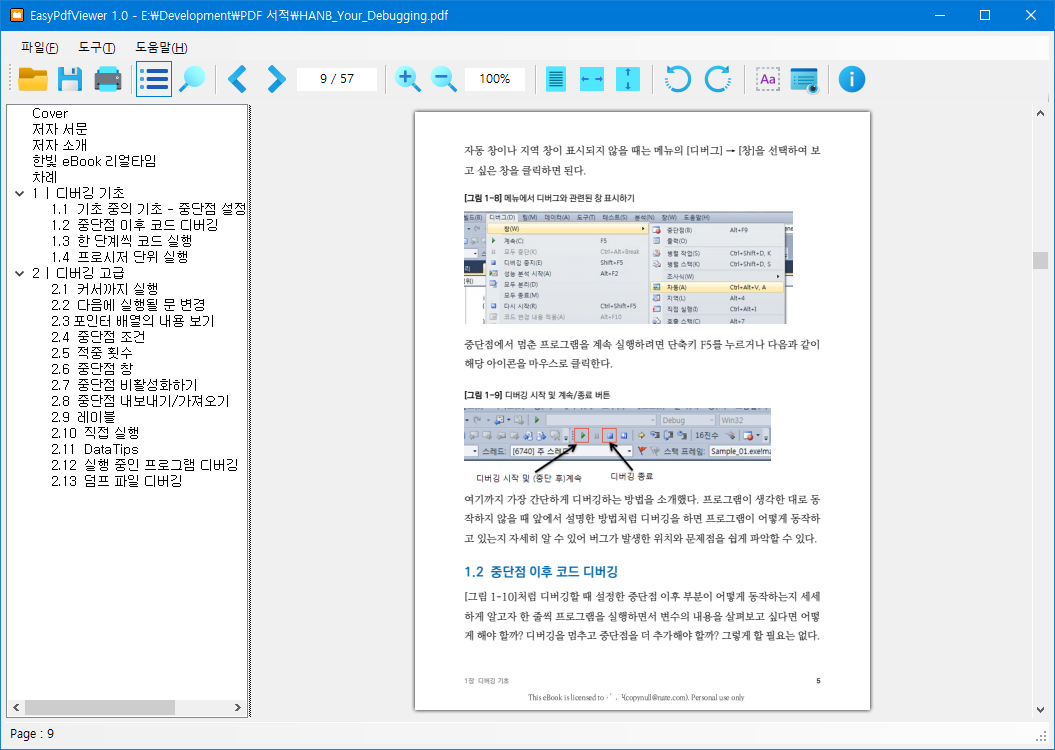The height and width of the screenshot is (750, 1055).
Task: Select the 차례 bookmark
Action: (x=45, y=178)
